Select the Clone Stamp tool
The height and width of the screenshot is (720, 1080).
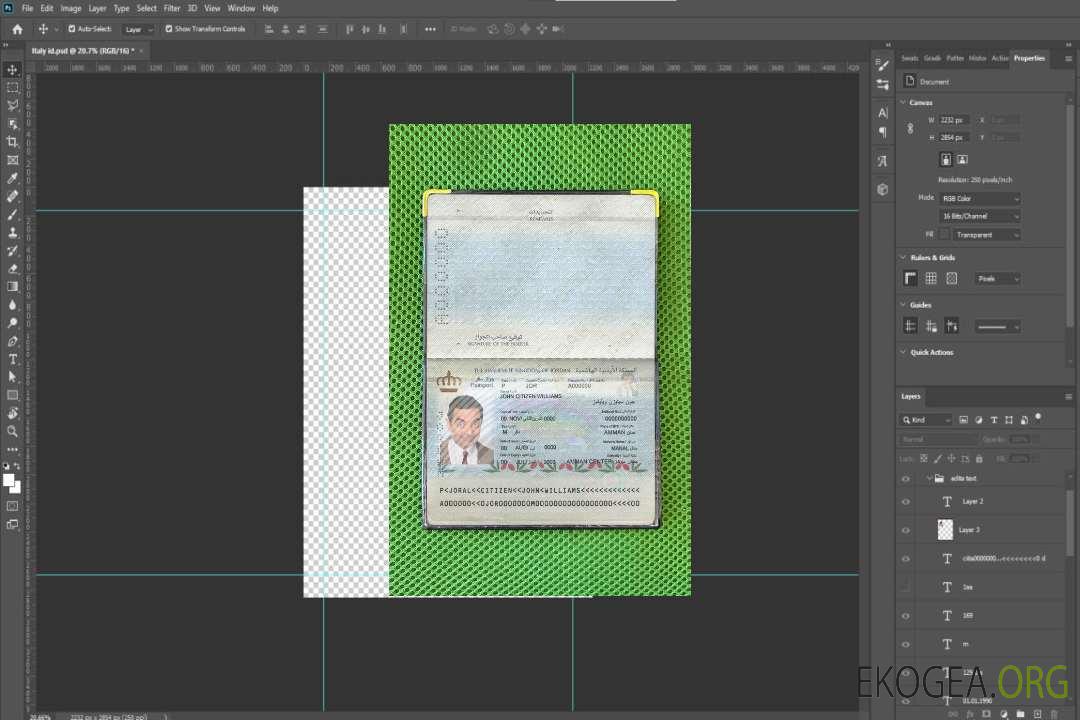pyautogui.click(x=12, y=233)
